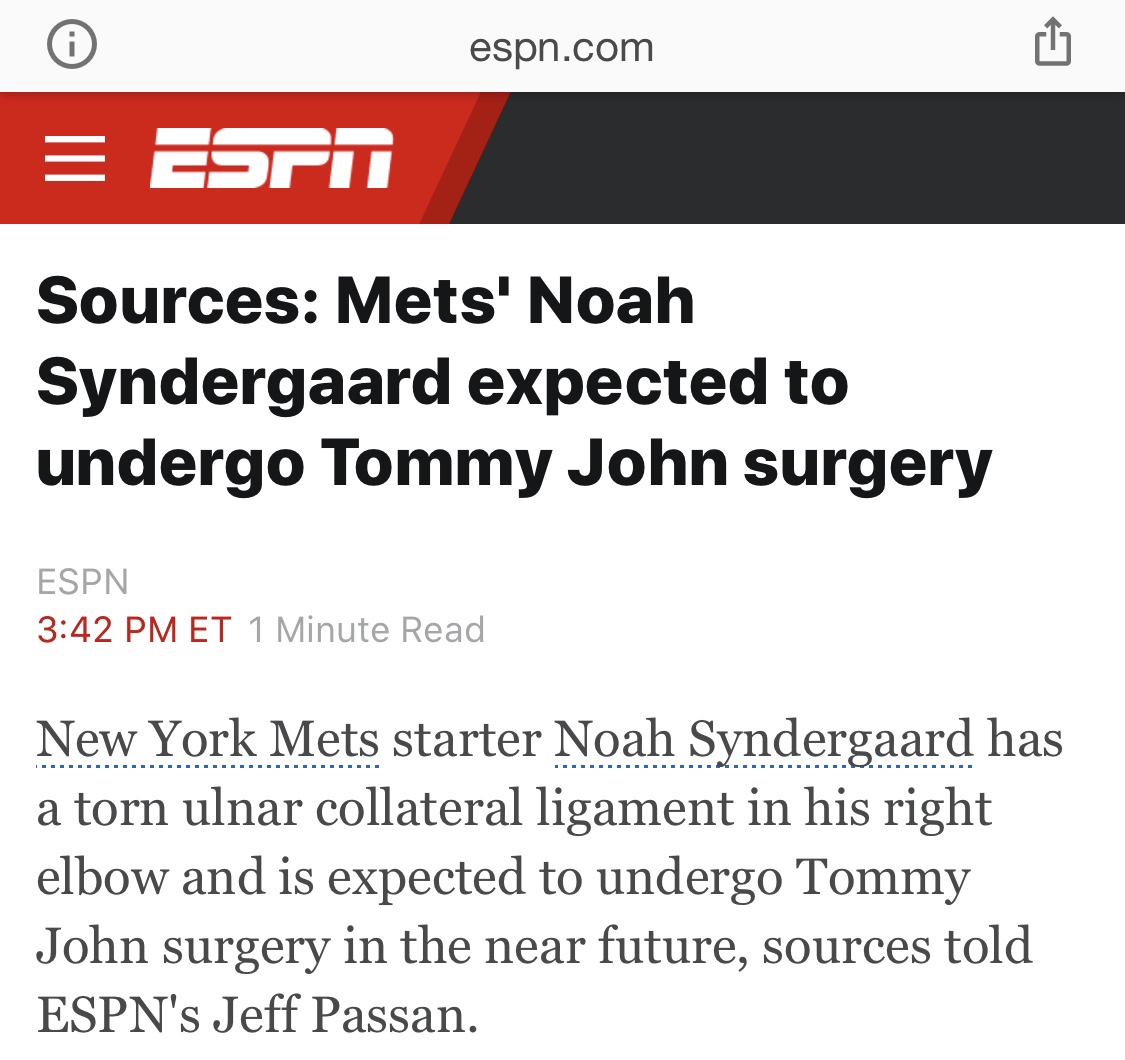Click the 1 Minute Read label
This screenshot has width=1125, height=1060.
pyautogui.click(x=367, y=630)
